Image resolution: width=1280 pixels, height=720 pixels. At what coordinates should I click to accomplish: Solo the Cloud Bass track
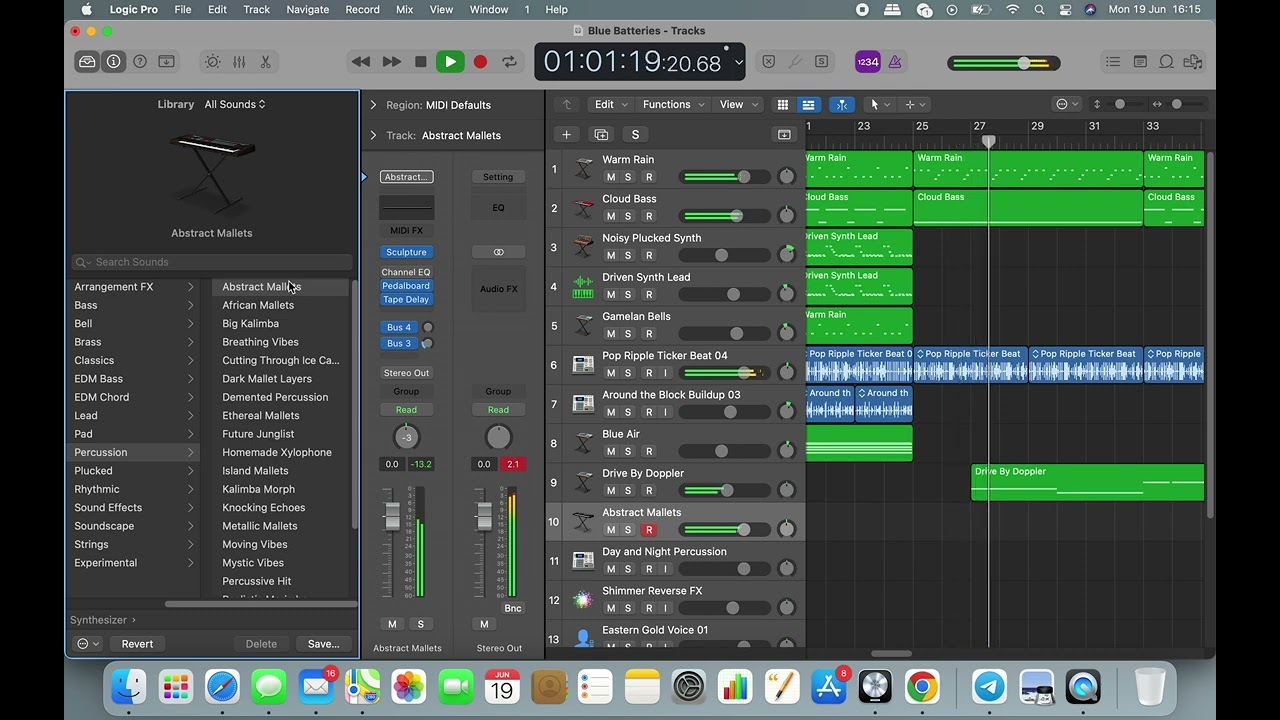click(x=628, y=216)
